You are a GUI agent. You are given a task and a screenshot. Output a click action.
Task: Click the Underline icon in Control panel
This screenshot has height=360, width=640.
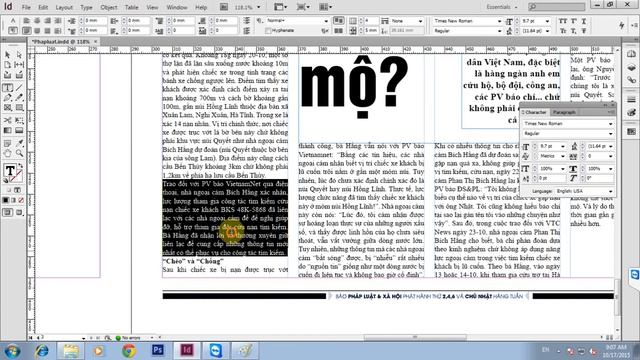[584, 21]
